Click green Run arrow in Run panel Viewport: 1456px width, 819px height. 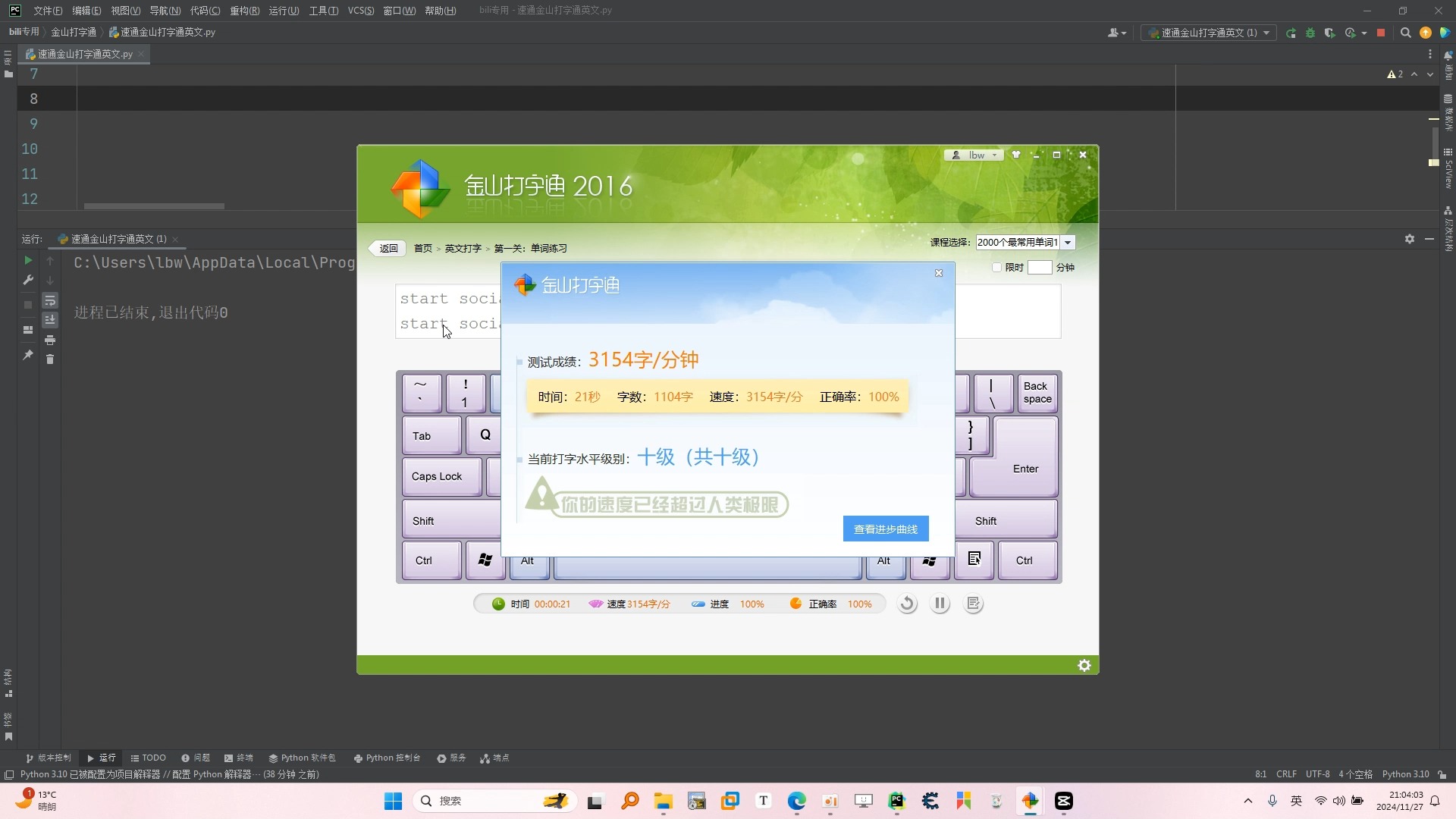coord(28,260)
